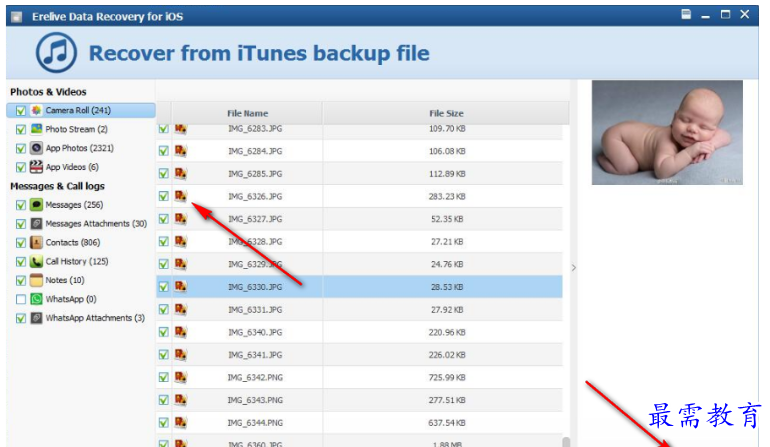This screenshot has height=447, width=770.
Task: Click the image icon of IMG_6340.JPG
Action: pyautogui.click(x=181, y=332)
